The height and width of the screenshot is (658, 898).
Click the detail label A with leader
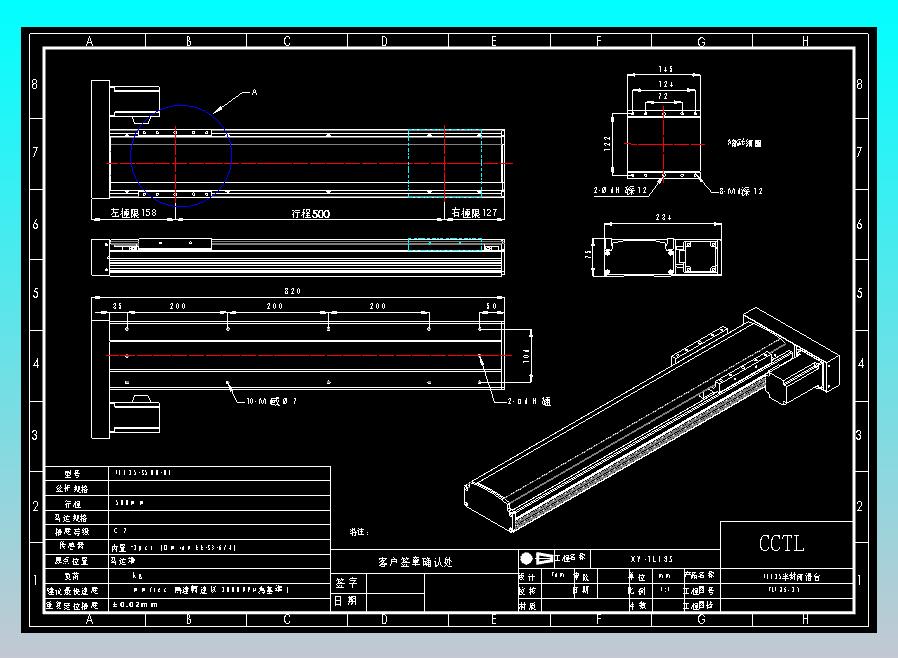point(254,92)
